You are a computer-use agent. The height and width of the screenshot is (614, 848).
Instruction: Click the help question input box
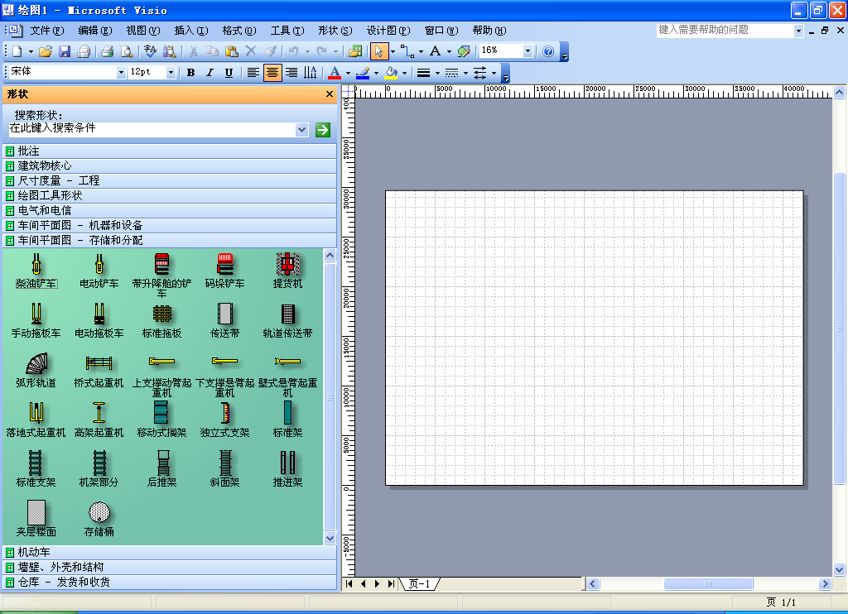pyautogui.click(x=725, y=30)
